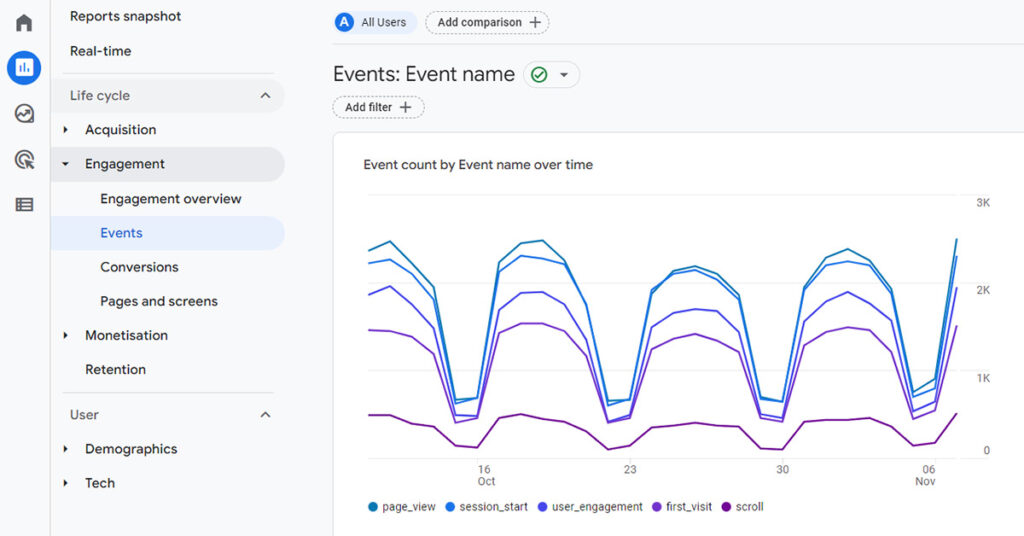The height and width of the screenshot is (536, 1024).
Task: Open the Real-time report link
Action: [x=100, y=51]
